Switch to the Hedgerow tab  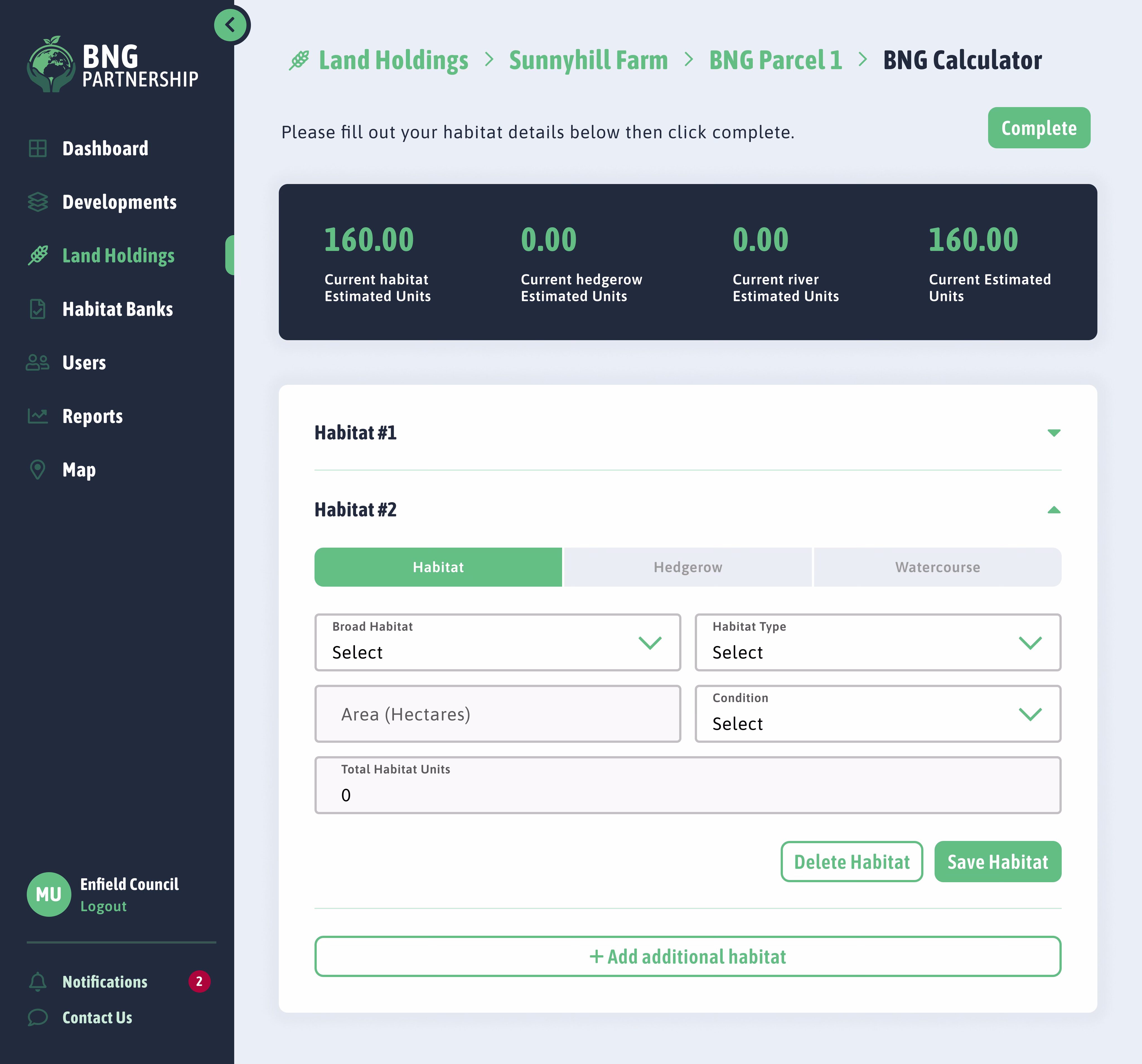coord(688,567)
